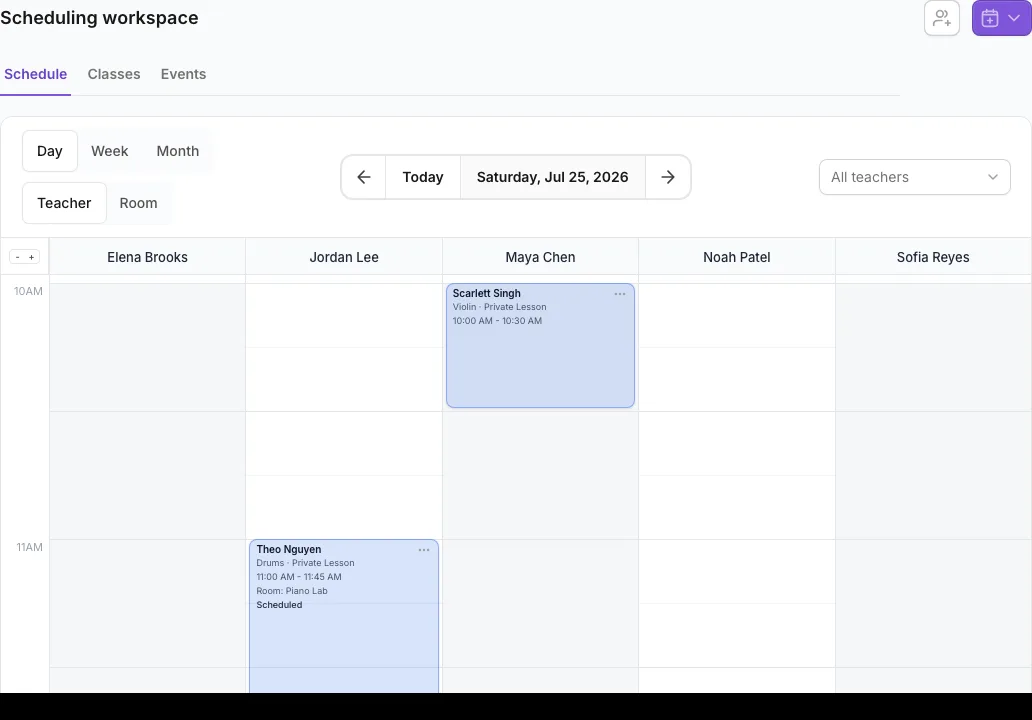The height and width of the screenshot is (720, 1032).
Task: Go to previous day arrow
Action: (x=364, y=177)
